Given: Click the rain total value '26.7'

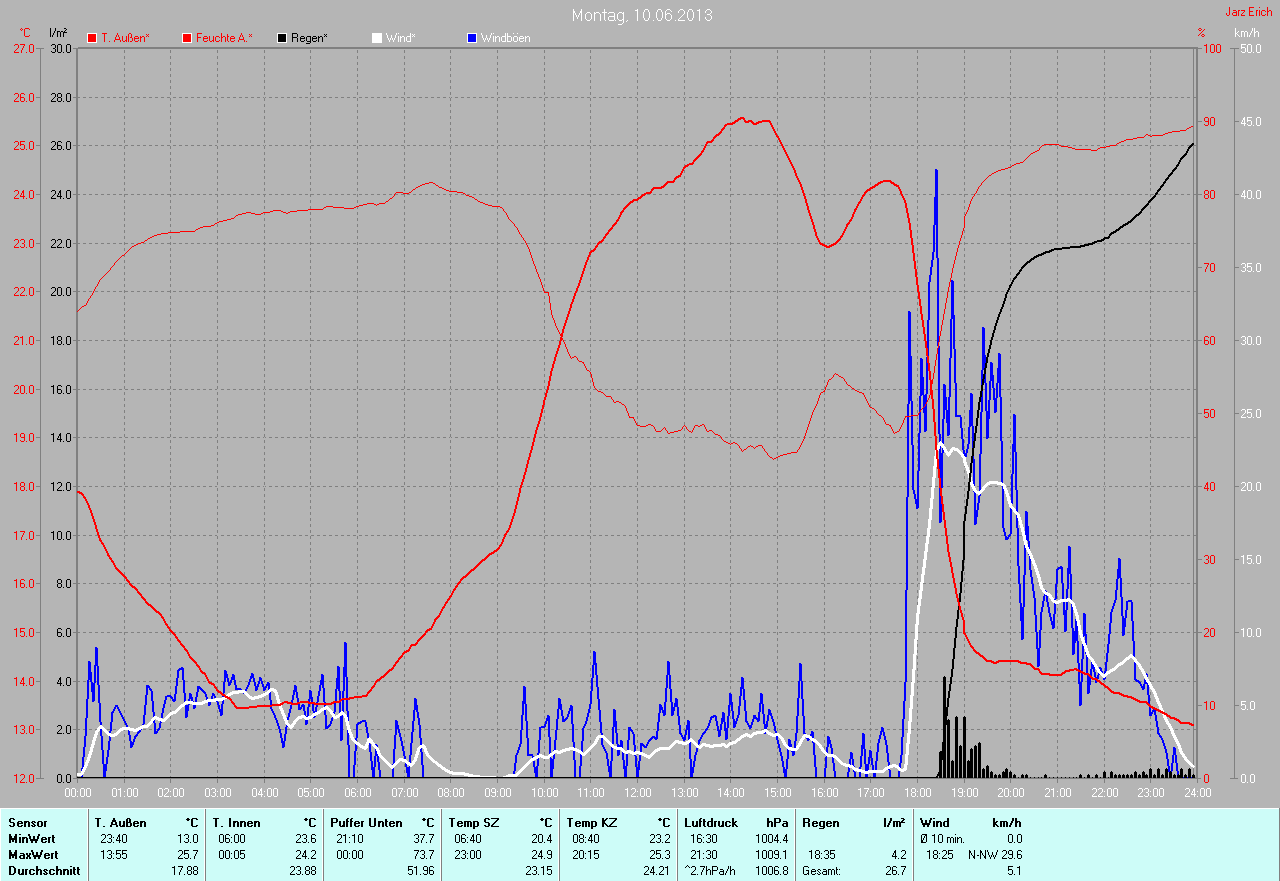Looking at the screenshot, I should [896, 871].
